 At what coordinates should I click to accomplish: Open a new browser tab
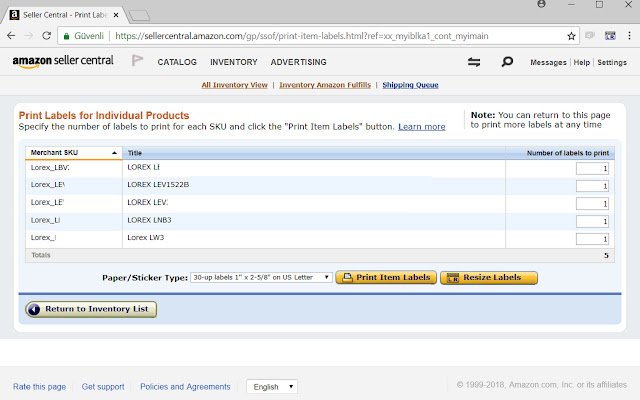[x=140, y=16]
